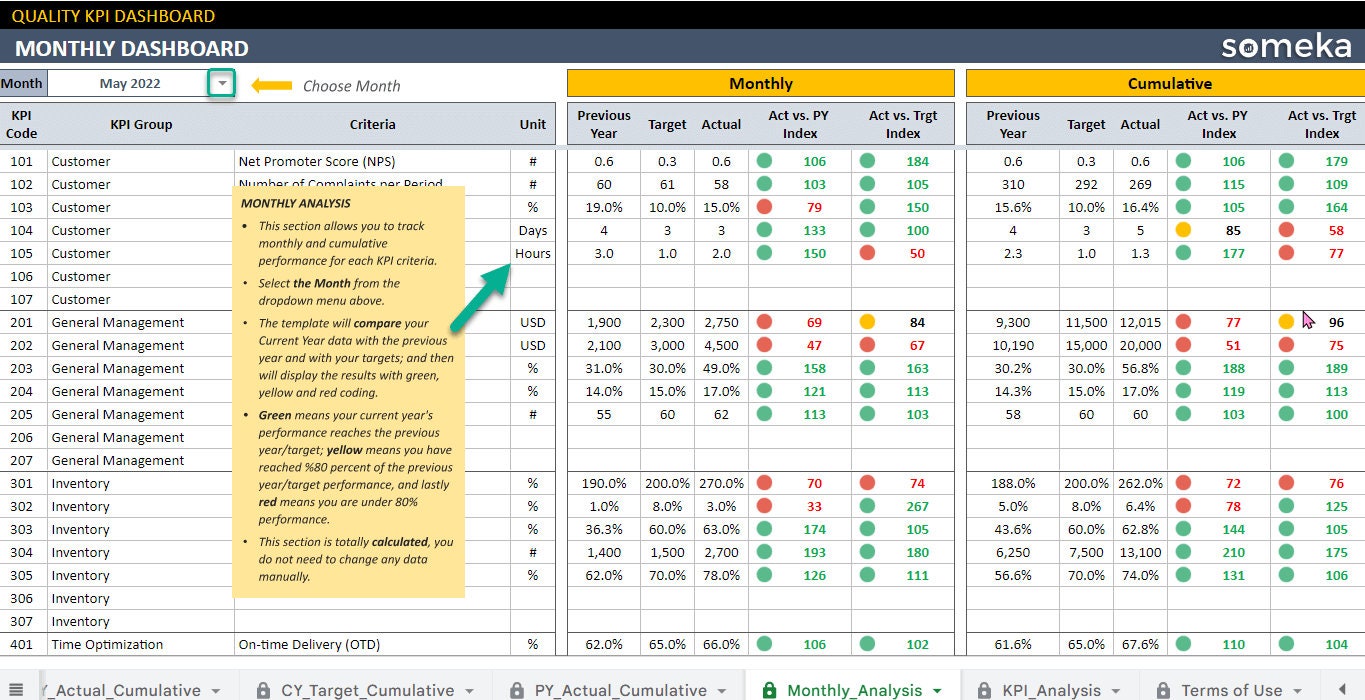Viewport: 1365px width, 700px height.
Task: Click the green lock on Monthly_Analysis tab
Action: (770, 690)
